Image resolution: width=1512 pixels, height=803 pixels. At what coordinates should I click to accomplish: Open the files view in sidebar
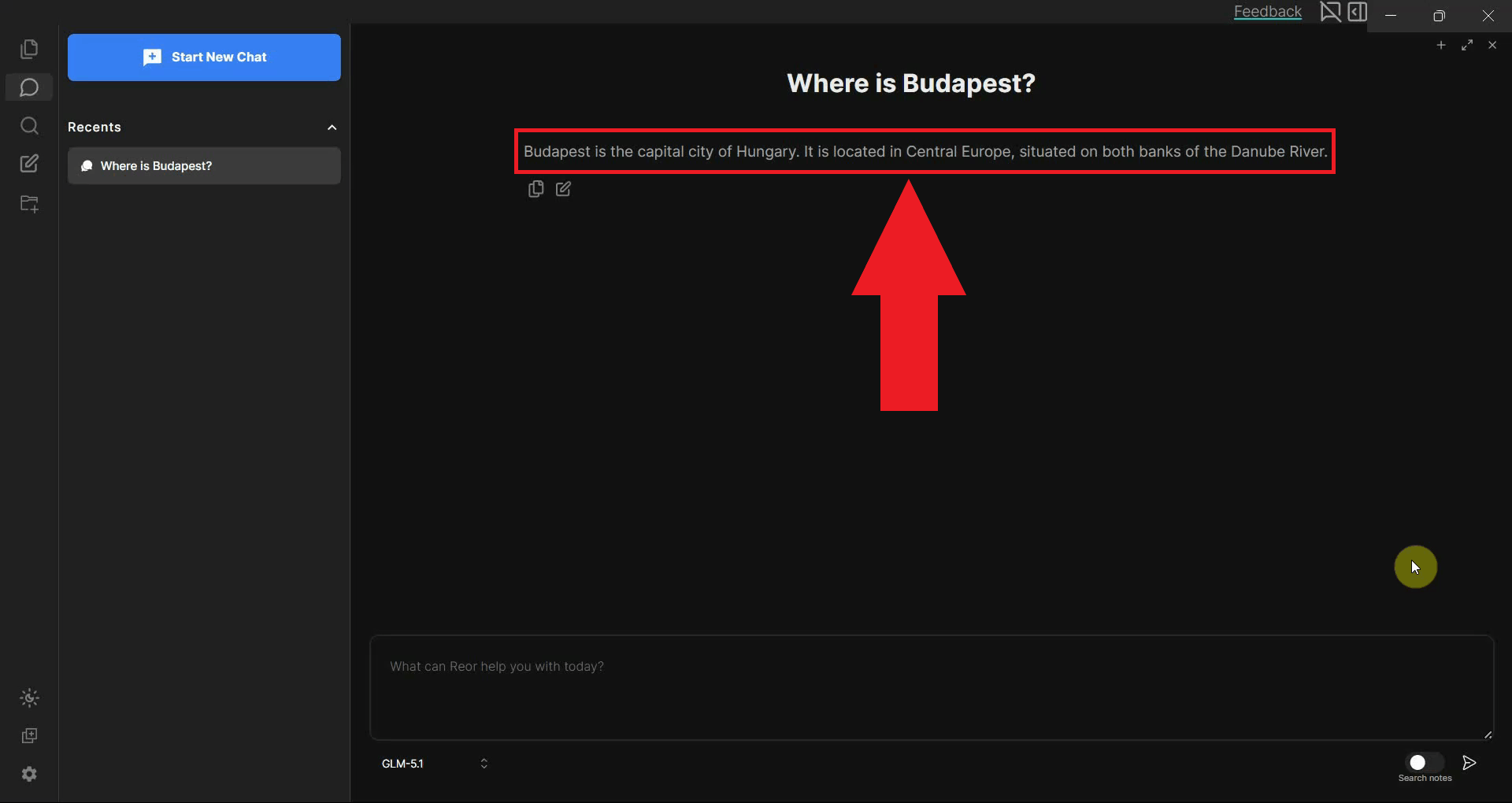pyautogui.click(x=29, y=49)
